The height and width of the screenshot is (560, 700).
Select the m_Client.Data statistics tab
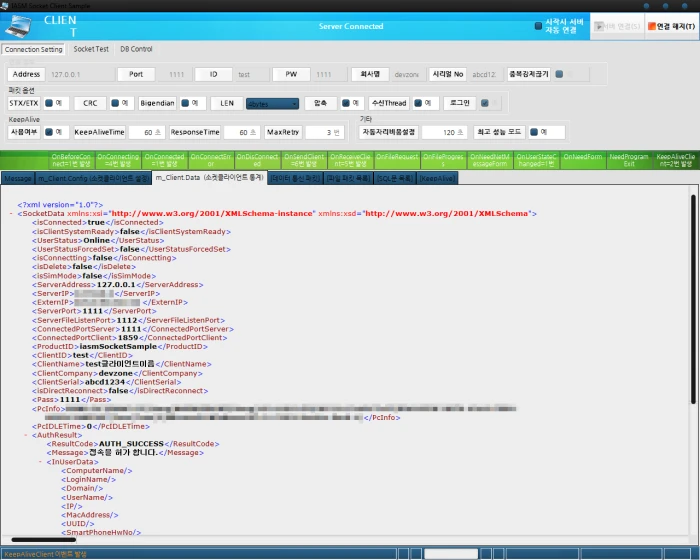point(210,178)
